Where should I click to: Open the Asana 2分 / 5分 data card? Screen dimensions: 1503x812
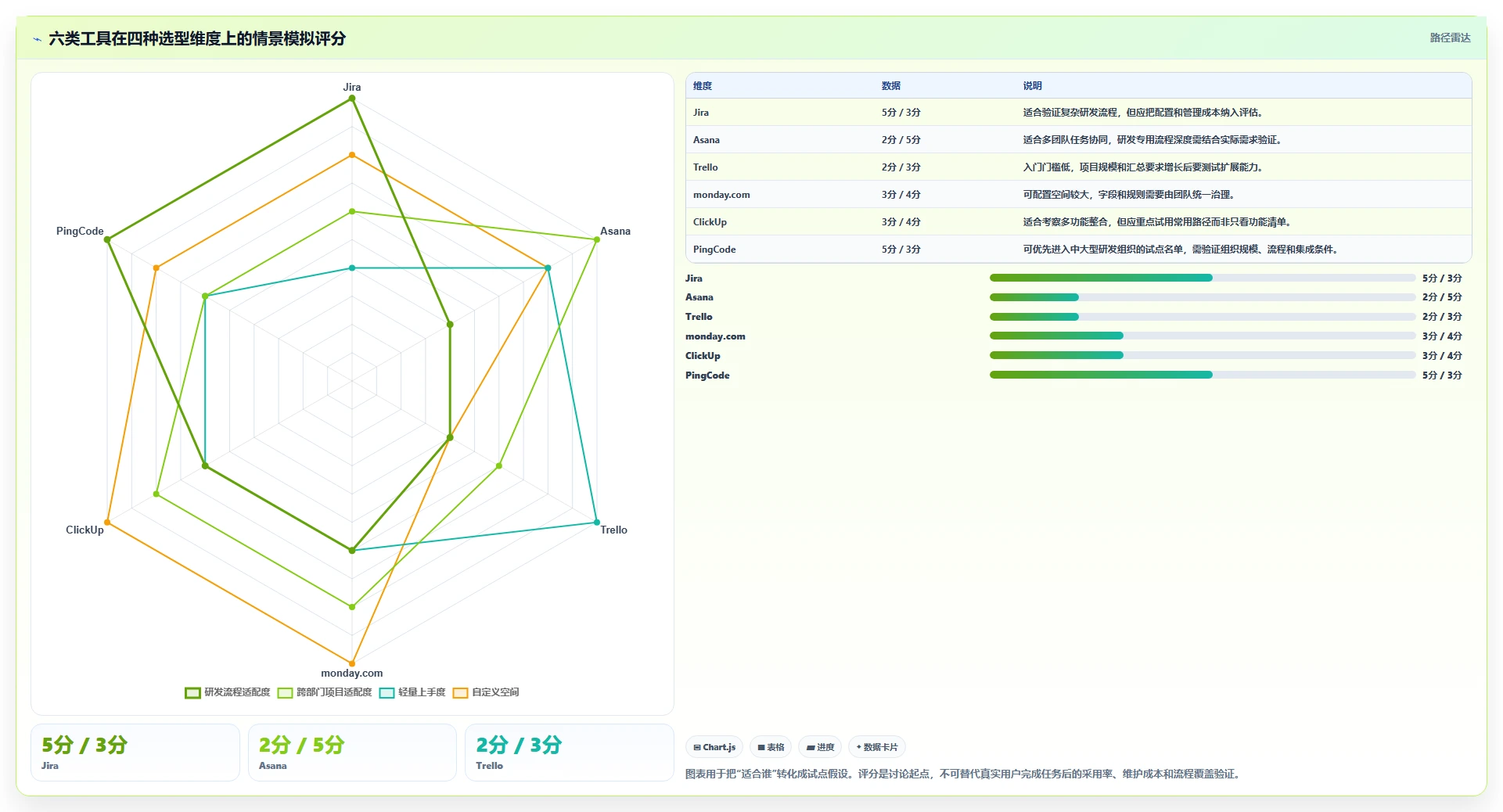click(x=352, y=753)
